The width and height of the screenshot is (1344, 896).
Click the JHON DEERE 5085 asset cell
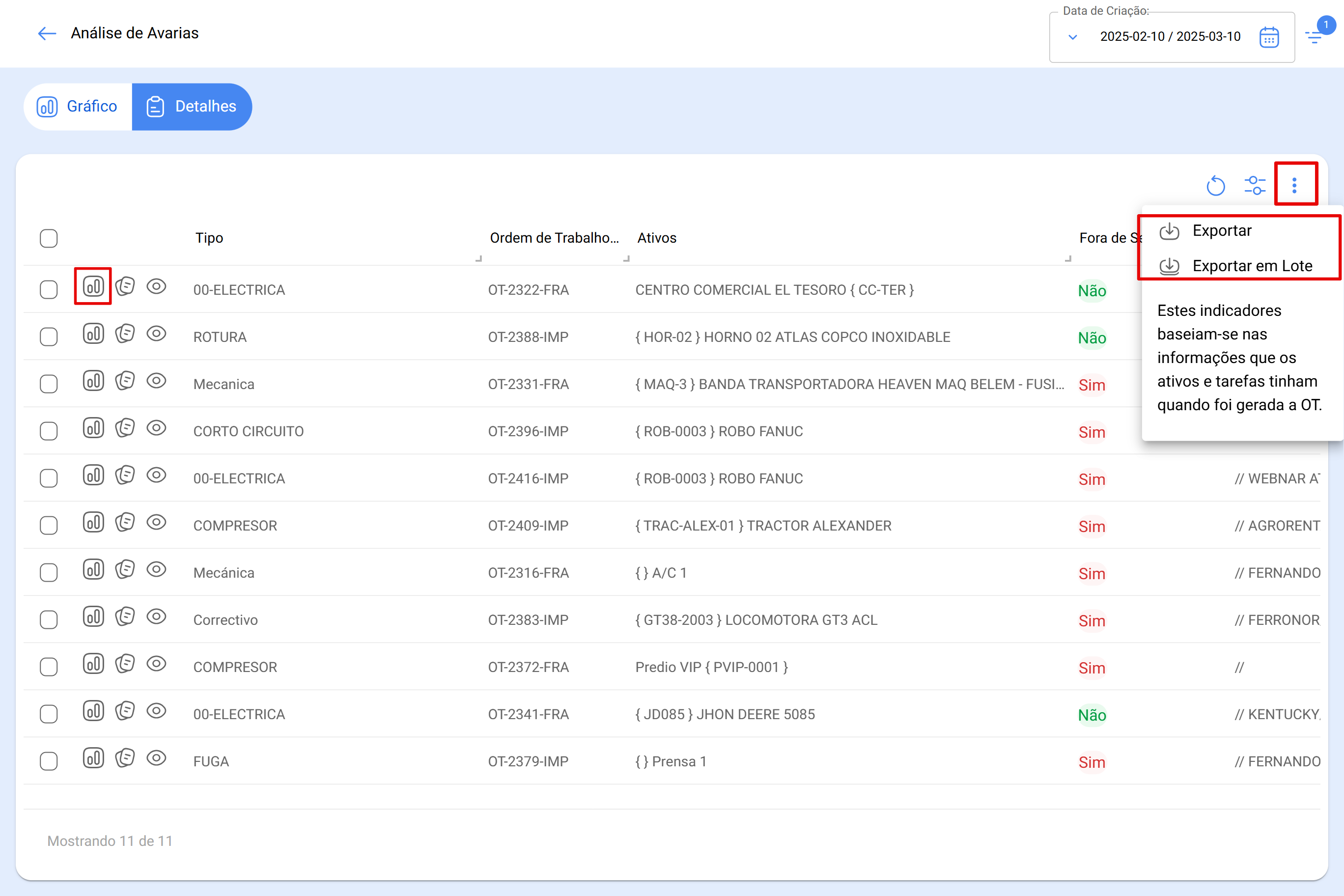[725, 714]
